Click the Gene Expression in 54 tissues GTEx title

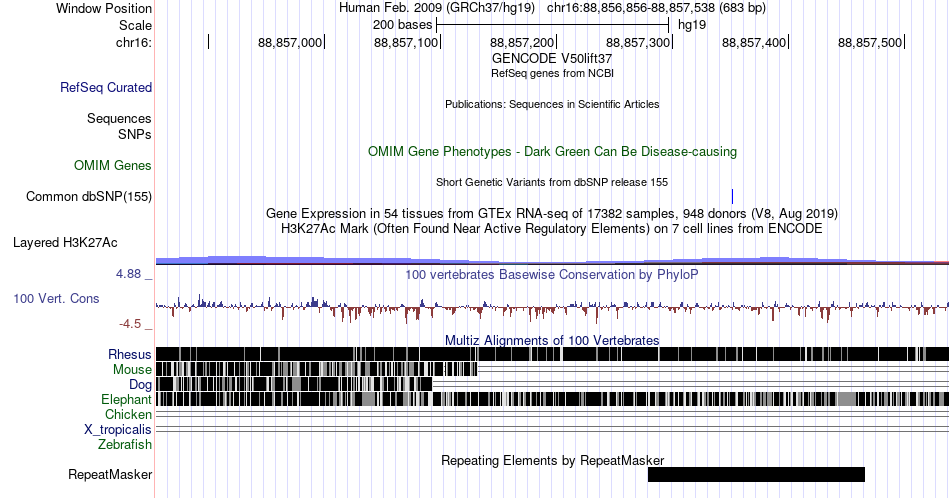pyautogui.click(x=552, y=213)
